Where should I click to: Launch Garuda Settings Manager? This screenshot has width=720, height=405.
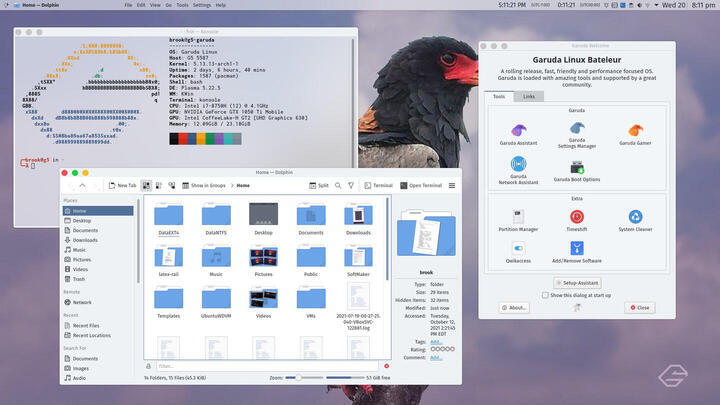point(577,135)
